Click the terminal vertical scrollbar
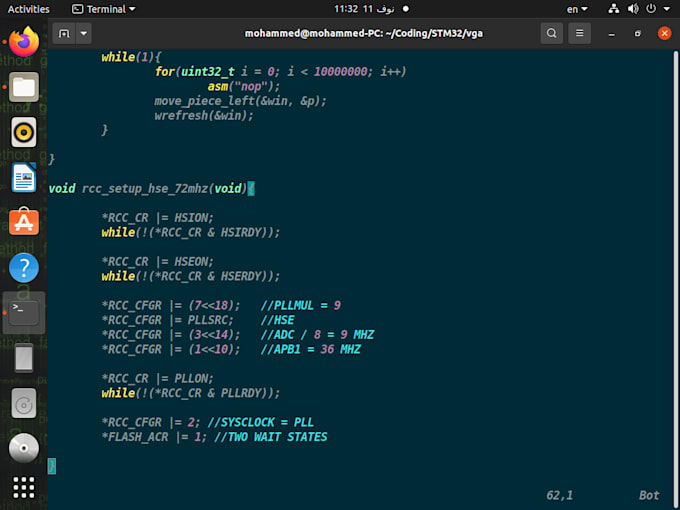Screen dimensions: 680x510 pyautogui.click(x=676, y=278)
